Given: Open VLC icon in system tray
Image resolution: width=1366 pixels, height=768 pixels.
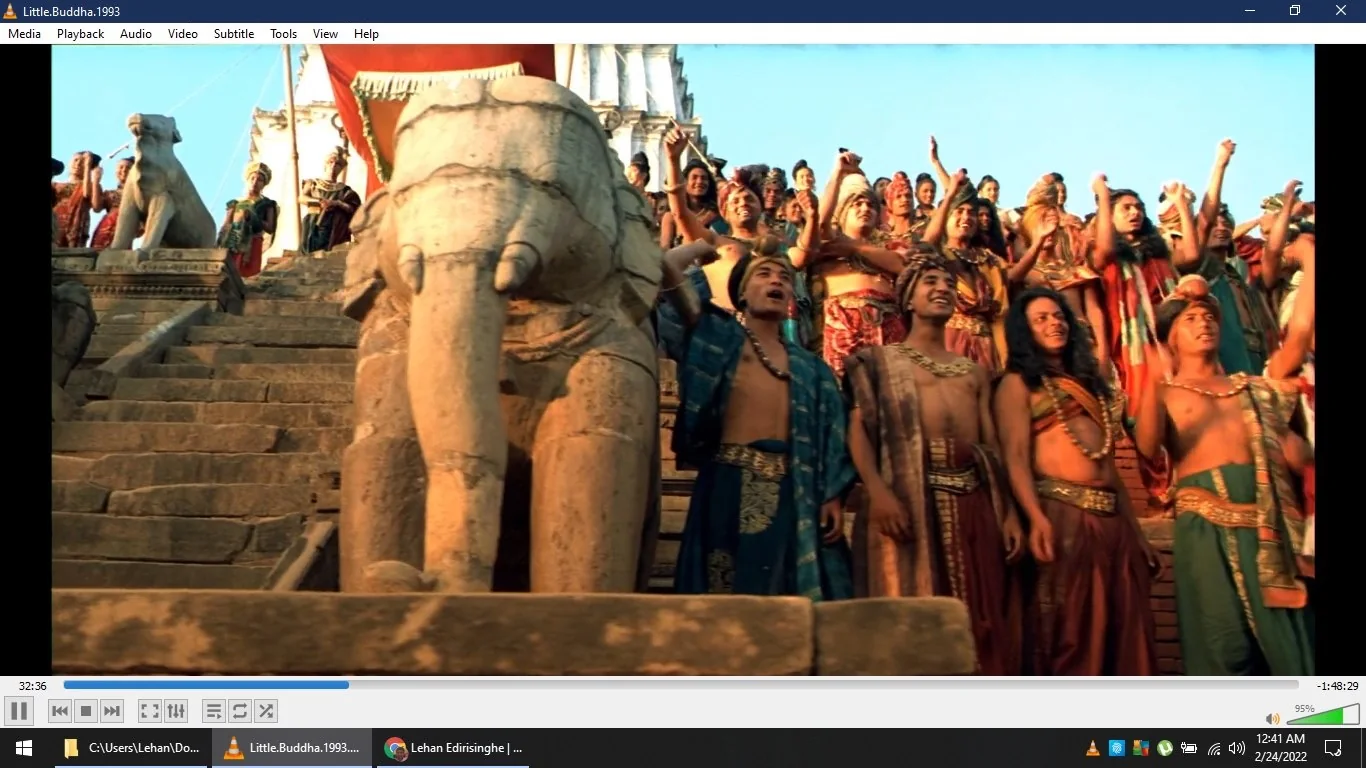Looking at the screenshot, I should click(x=1093, y=748).
